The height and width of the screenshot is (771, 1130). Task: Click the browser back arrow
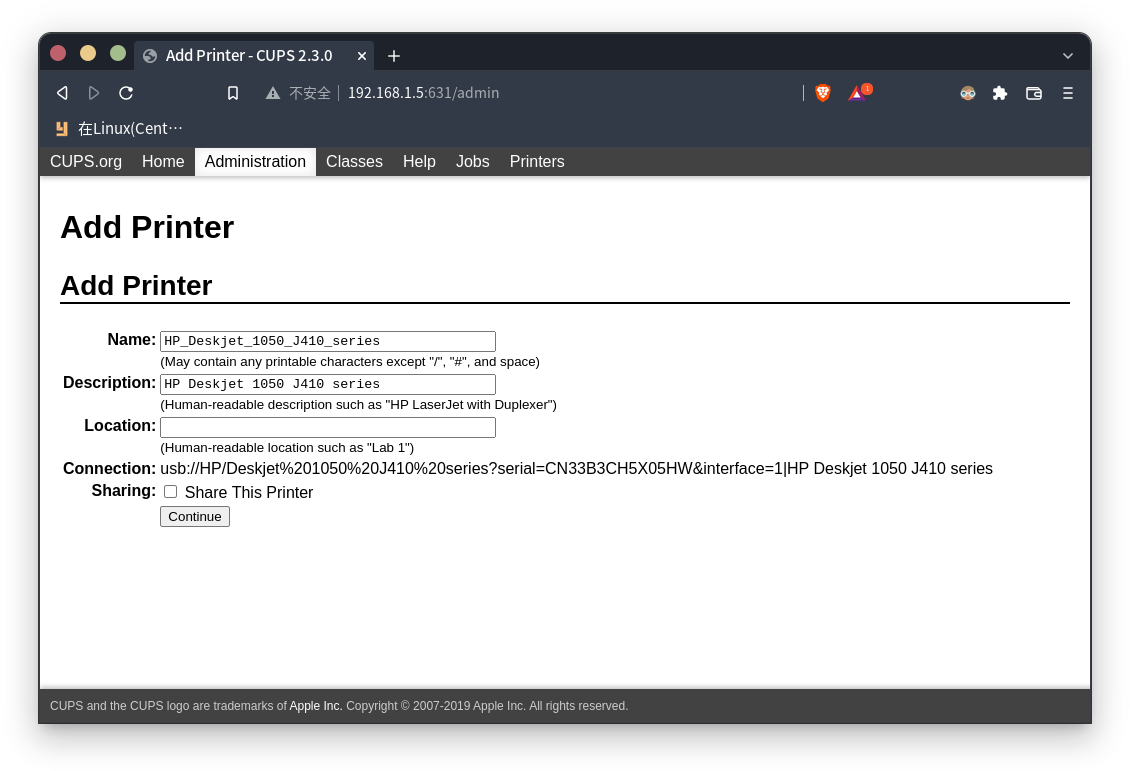62,93
